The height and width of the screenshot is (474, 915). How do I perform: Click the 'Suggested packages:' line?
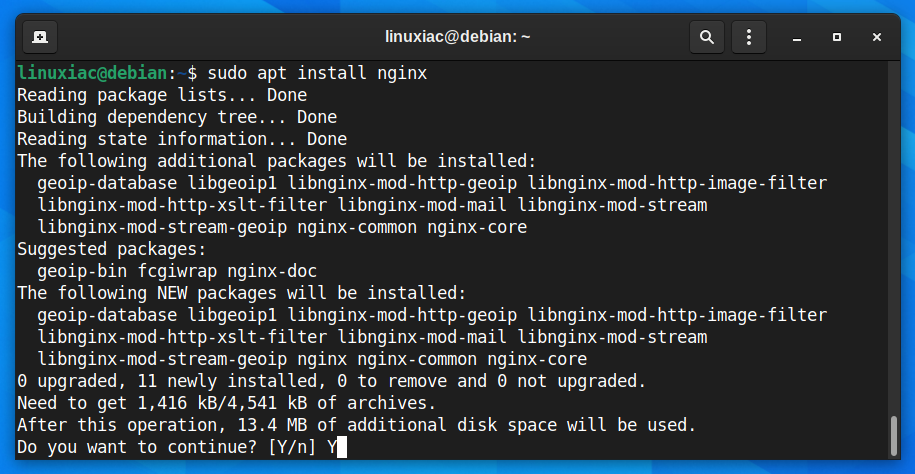pos(112,250)
